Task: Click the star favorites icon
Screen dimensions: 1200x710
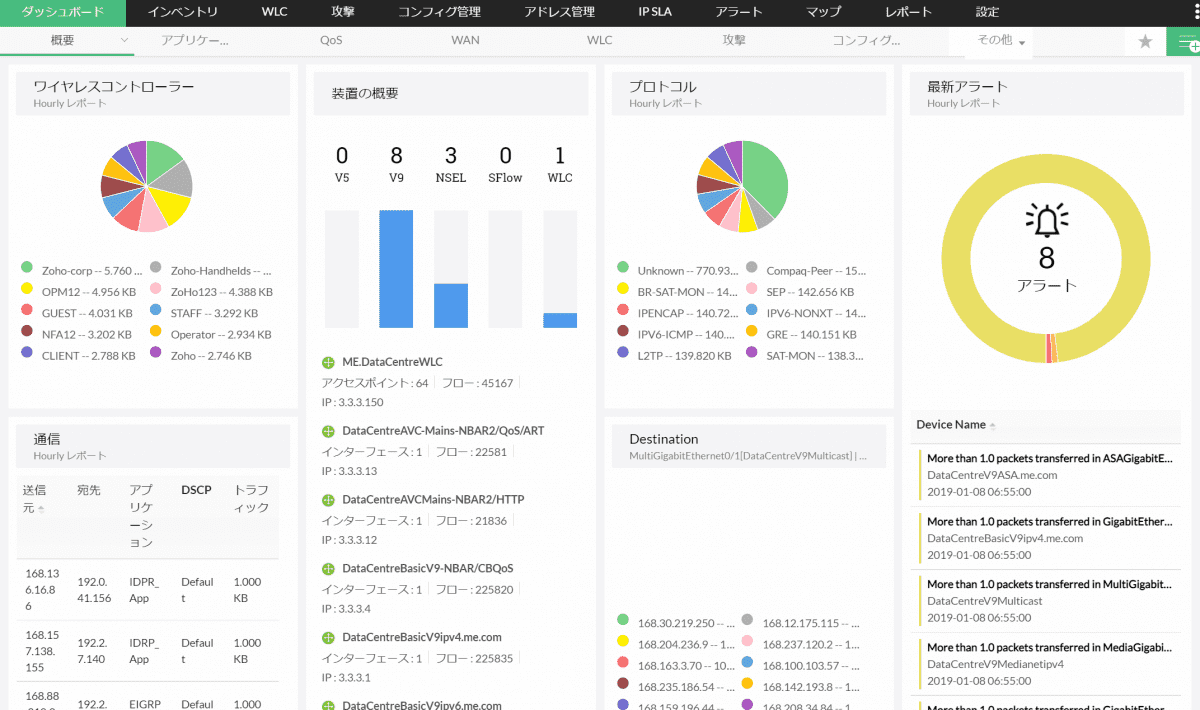Action: click(x=1145, y=41)
